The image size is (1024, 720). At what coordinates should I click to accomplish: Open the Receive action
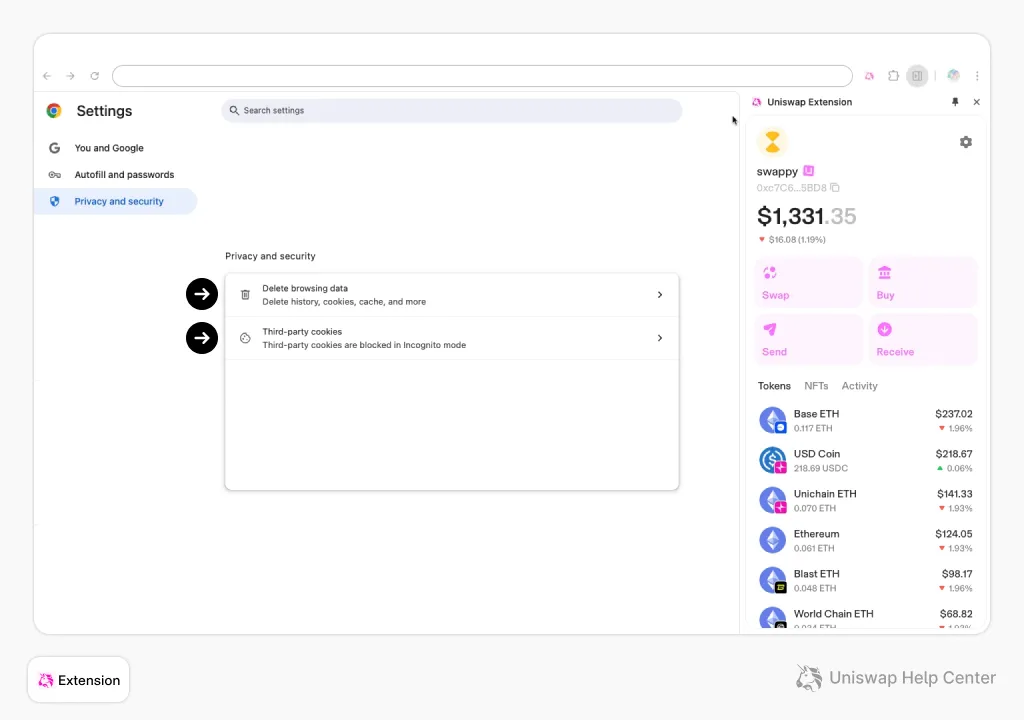coord(923,340)
